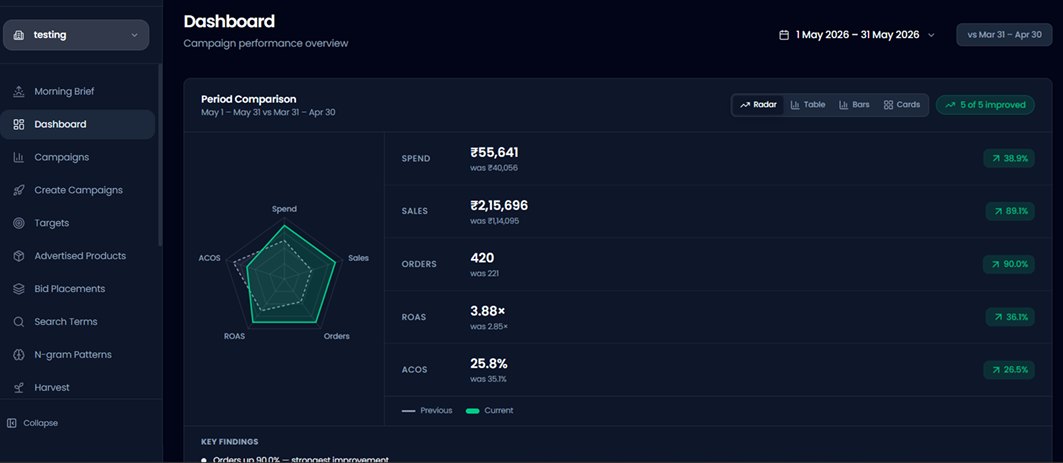This screenshot has width=1063, height=463.
Task: Click the Orders 90.0% change badge
Action: point(1009,264)
